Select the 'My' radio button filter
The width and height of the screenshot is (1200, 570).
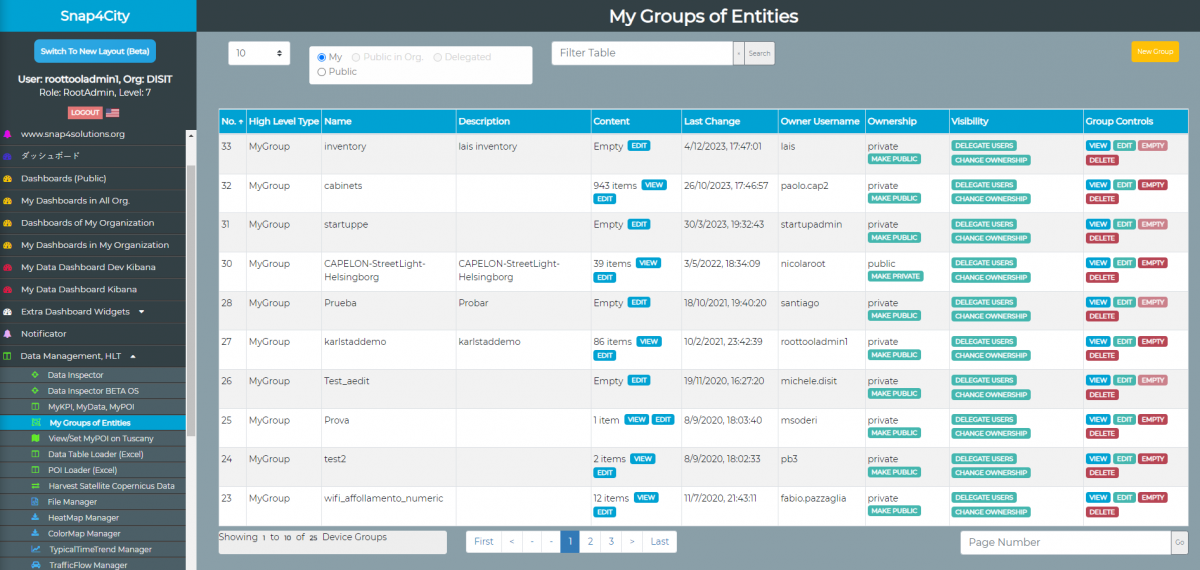click(x=322, y=57)
